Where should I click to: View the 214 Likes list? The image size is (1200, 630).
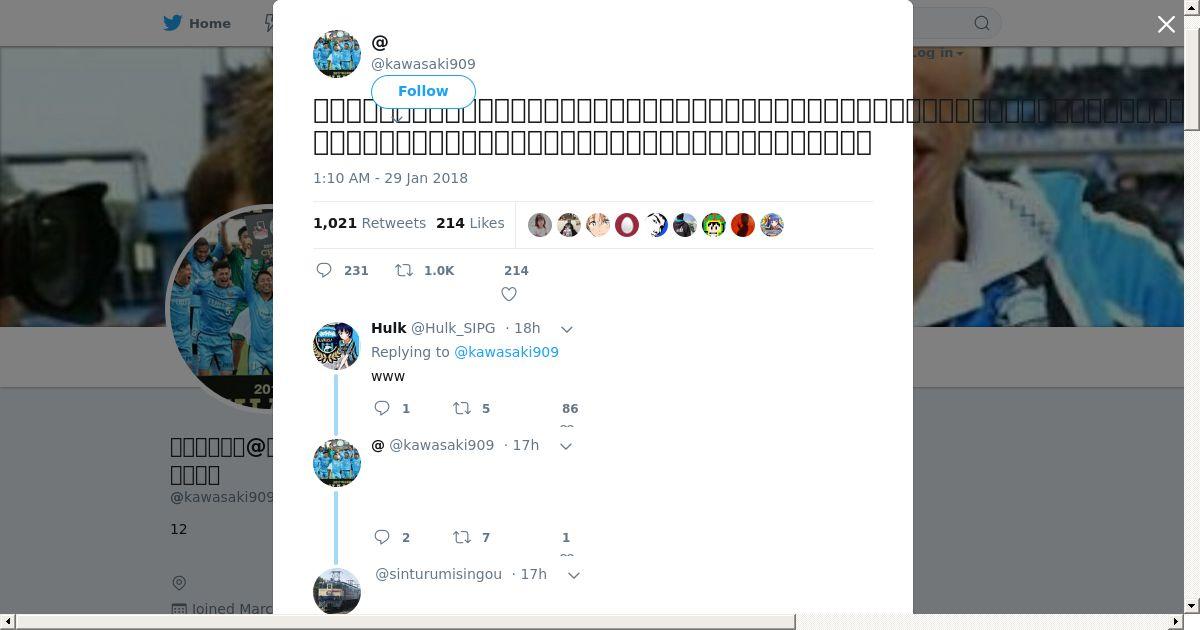click(x=470, y=223)
